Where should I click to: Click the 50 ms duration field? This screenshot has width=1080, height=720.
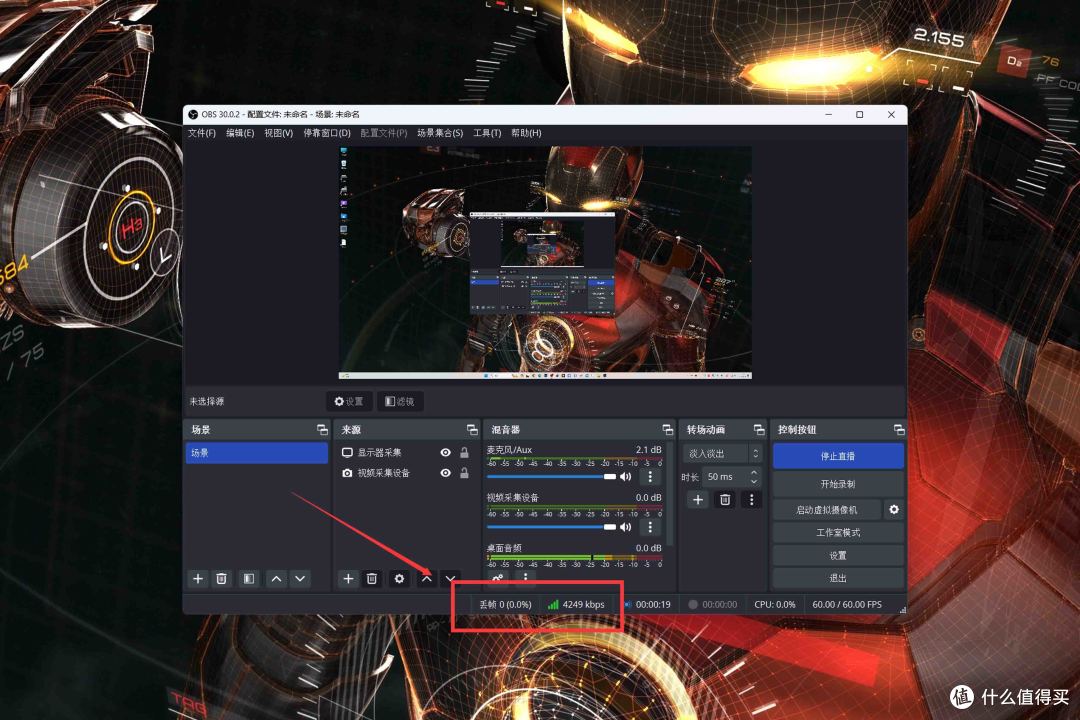[726, 477]
